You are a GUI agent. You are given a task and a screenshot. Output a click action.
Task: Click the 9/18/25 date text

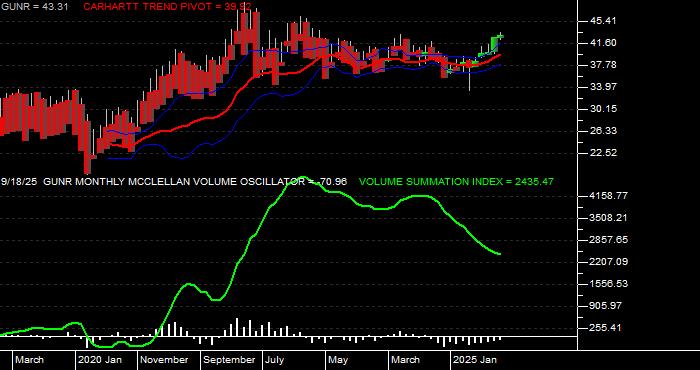point(19,182)
